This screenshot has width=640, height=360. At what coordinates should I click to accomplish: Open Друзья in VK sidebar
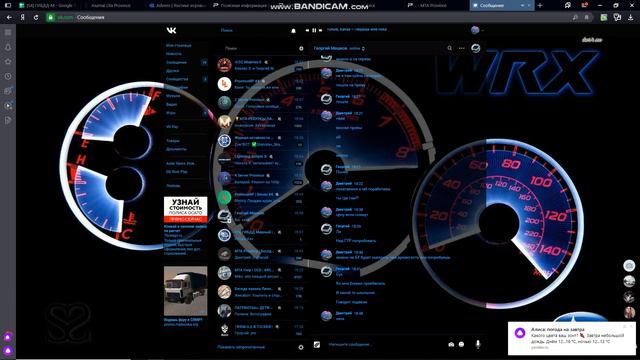coord(173,71)
